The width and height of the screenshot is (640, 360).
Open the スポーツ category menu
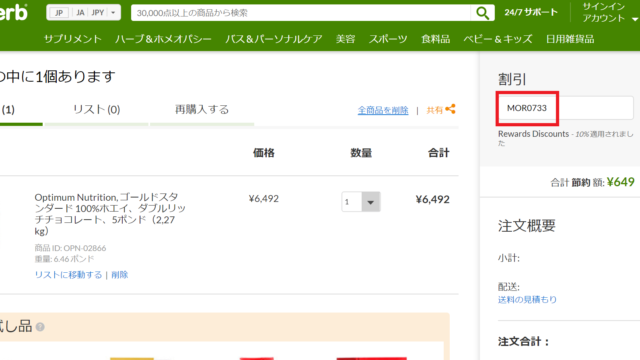tap(388, 39)
